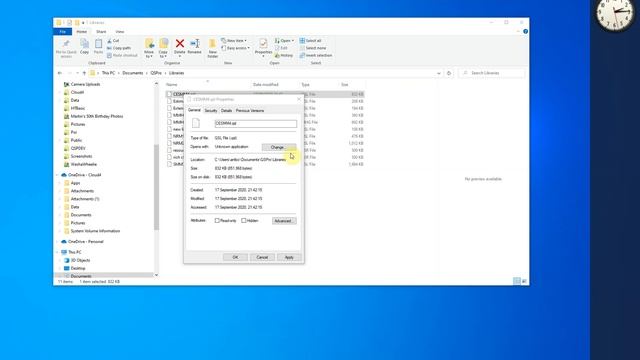Select the Public folder in the tree
640x360 pixels.
pyautogui.click(x=76, y=140)
